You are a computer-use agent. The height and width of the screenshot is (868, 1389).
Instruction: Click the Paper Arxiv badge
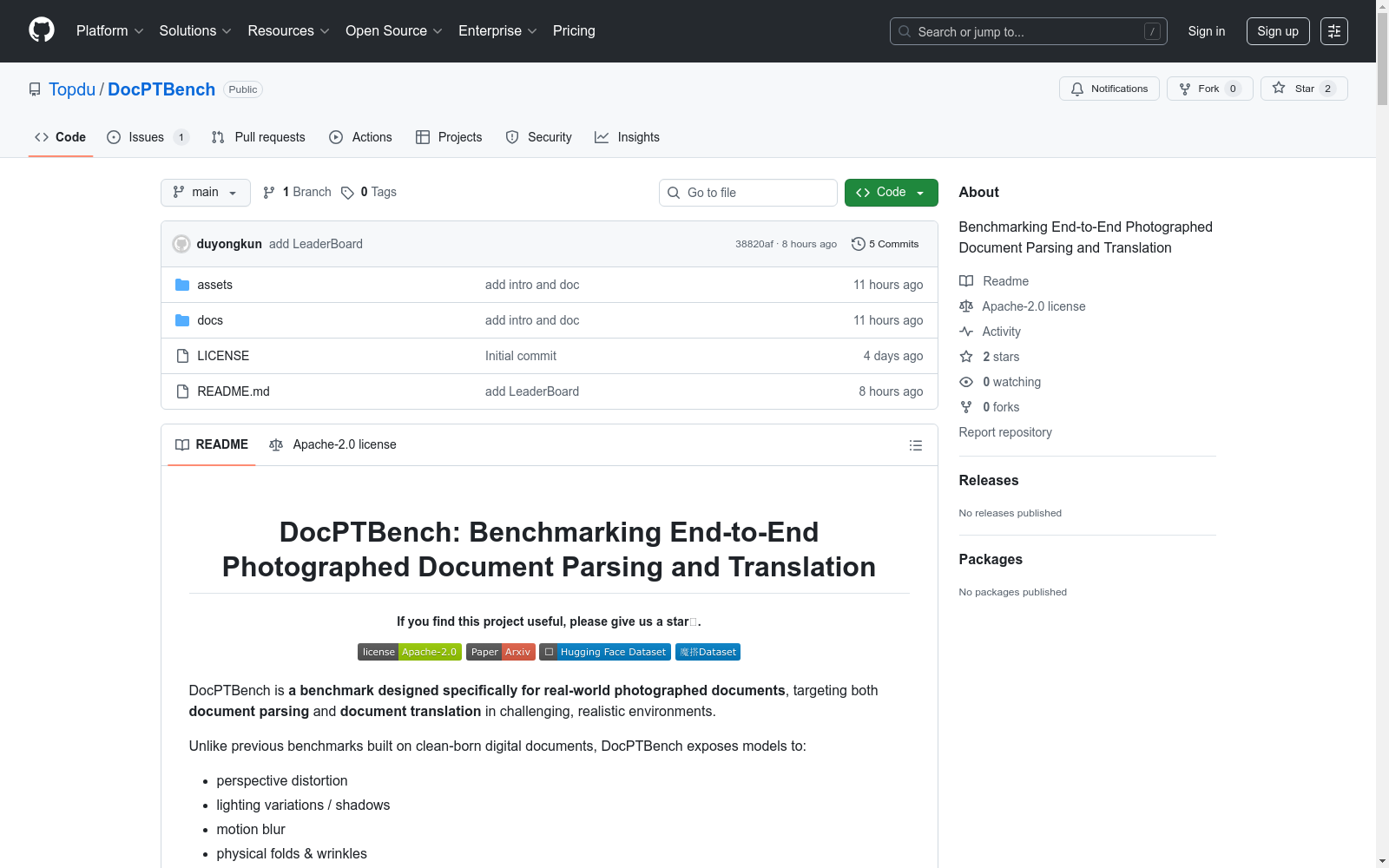coord(501,652)
